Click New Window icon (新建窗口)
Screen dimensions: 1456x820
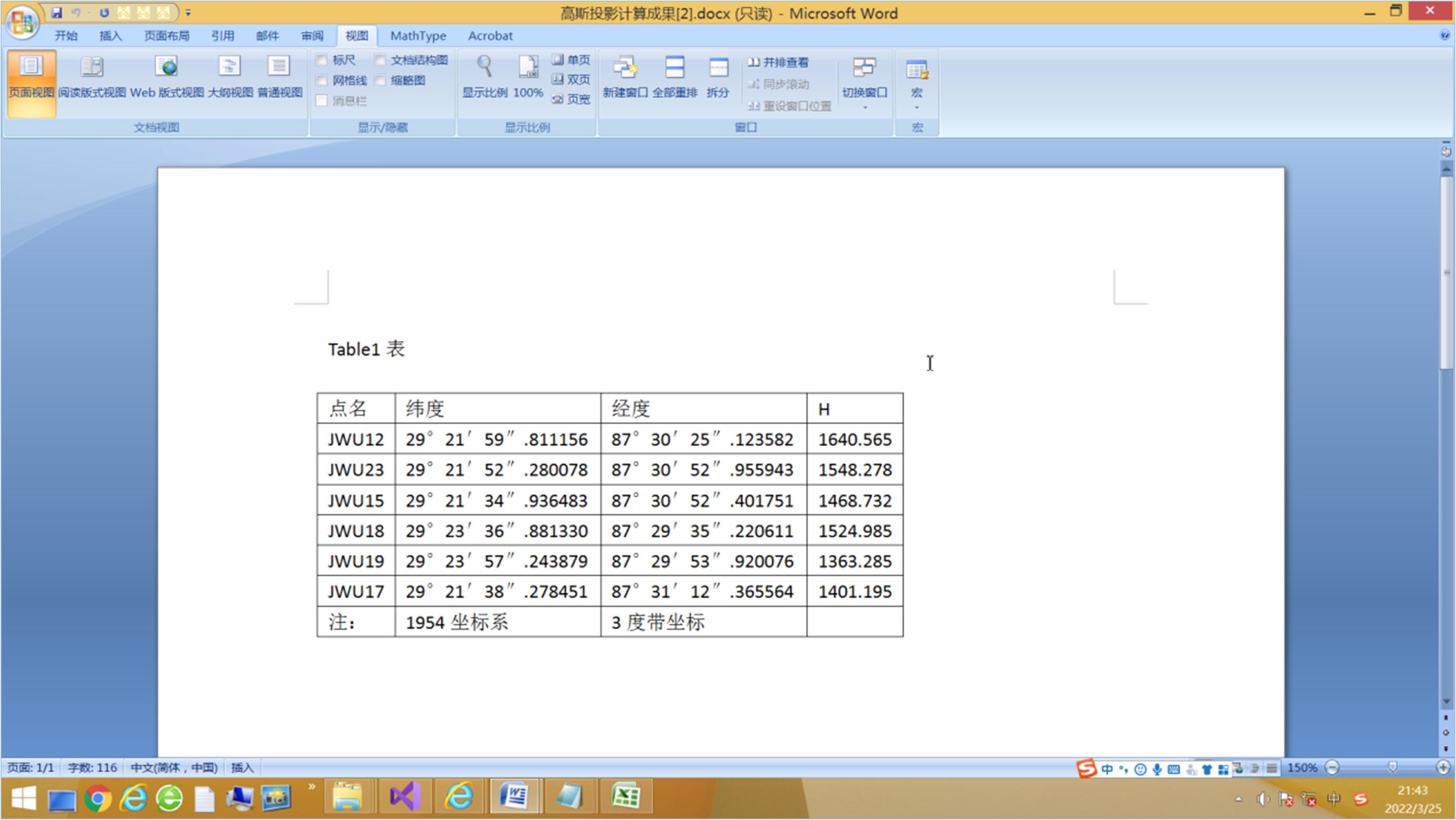point(625,68)
